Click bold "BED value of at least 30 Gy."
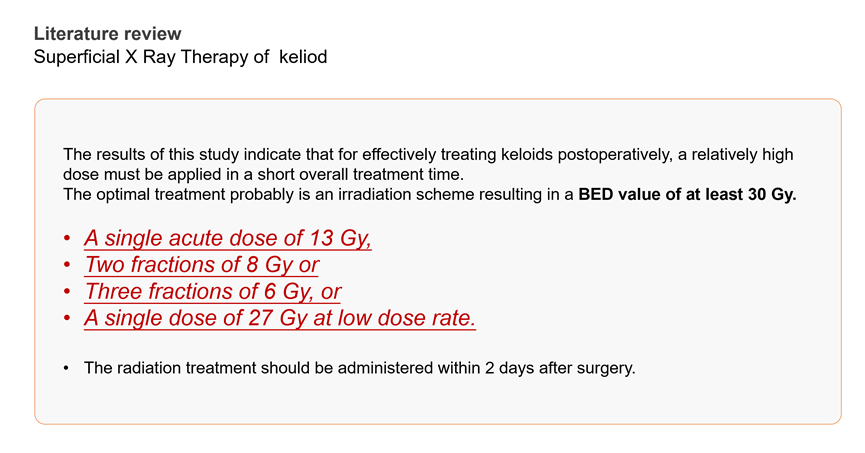 coord(688,195)
